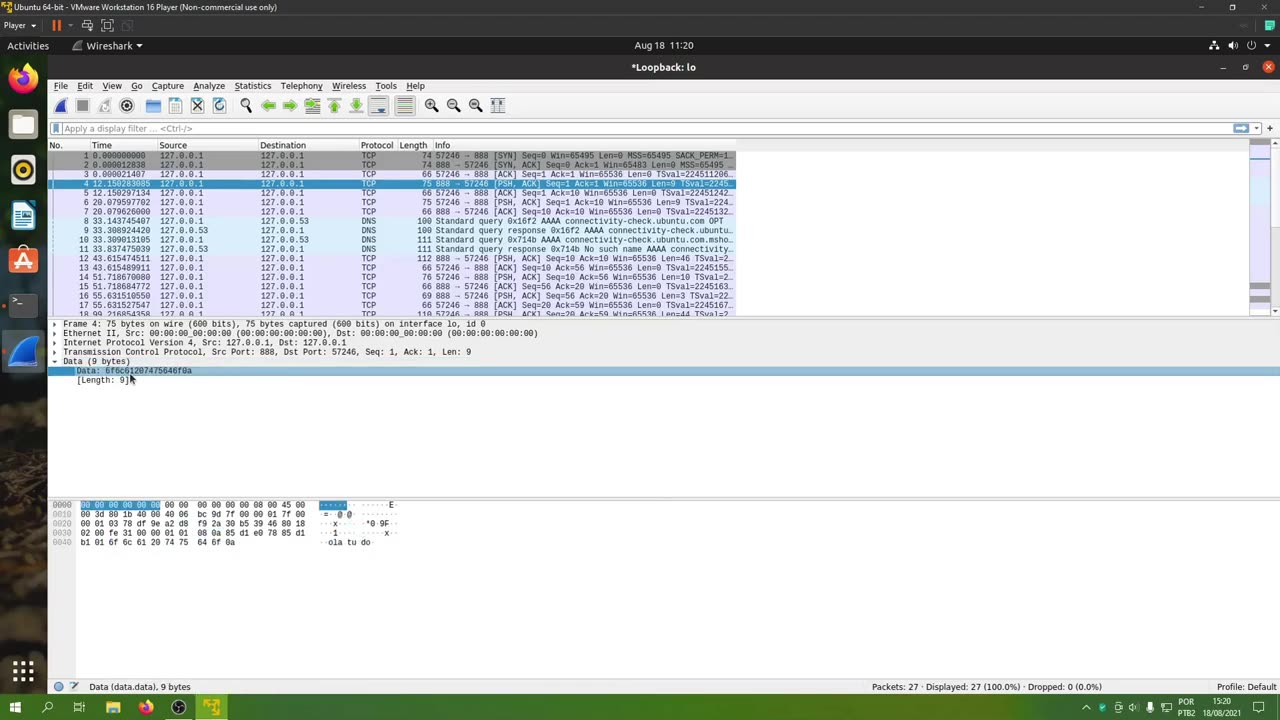Jump to the first packet
This screenshot has width=1280, height=720.
334,105
